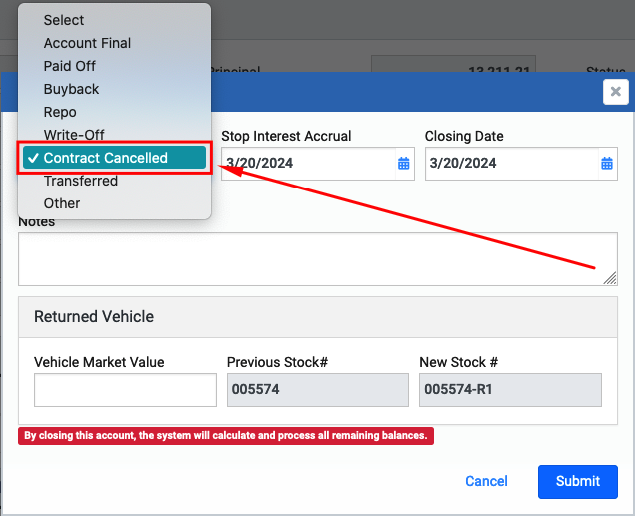Click the 'Closing Date' label

point(464,136)
